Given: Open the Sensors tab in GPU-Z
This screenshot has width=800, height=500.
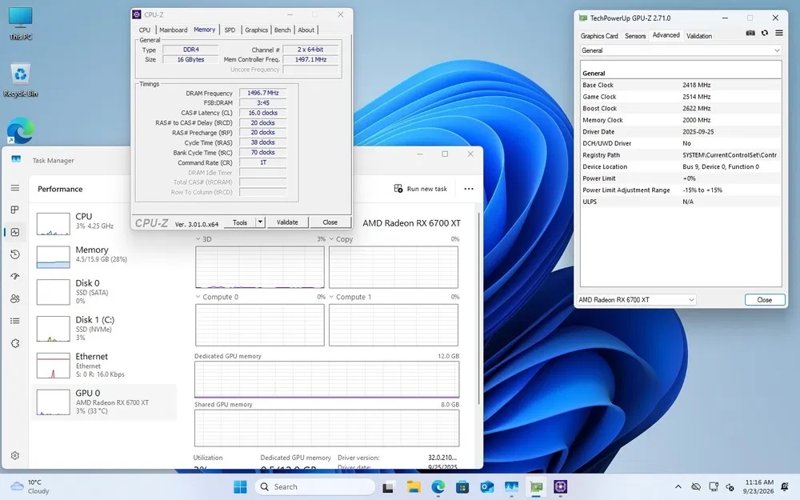Looking at the screenshot, I should [635, 36].
